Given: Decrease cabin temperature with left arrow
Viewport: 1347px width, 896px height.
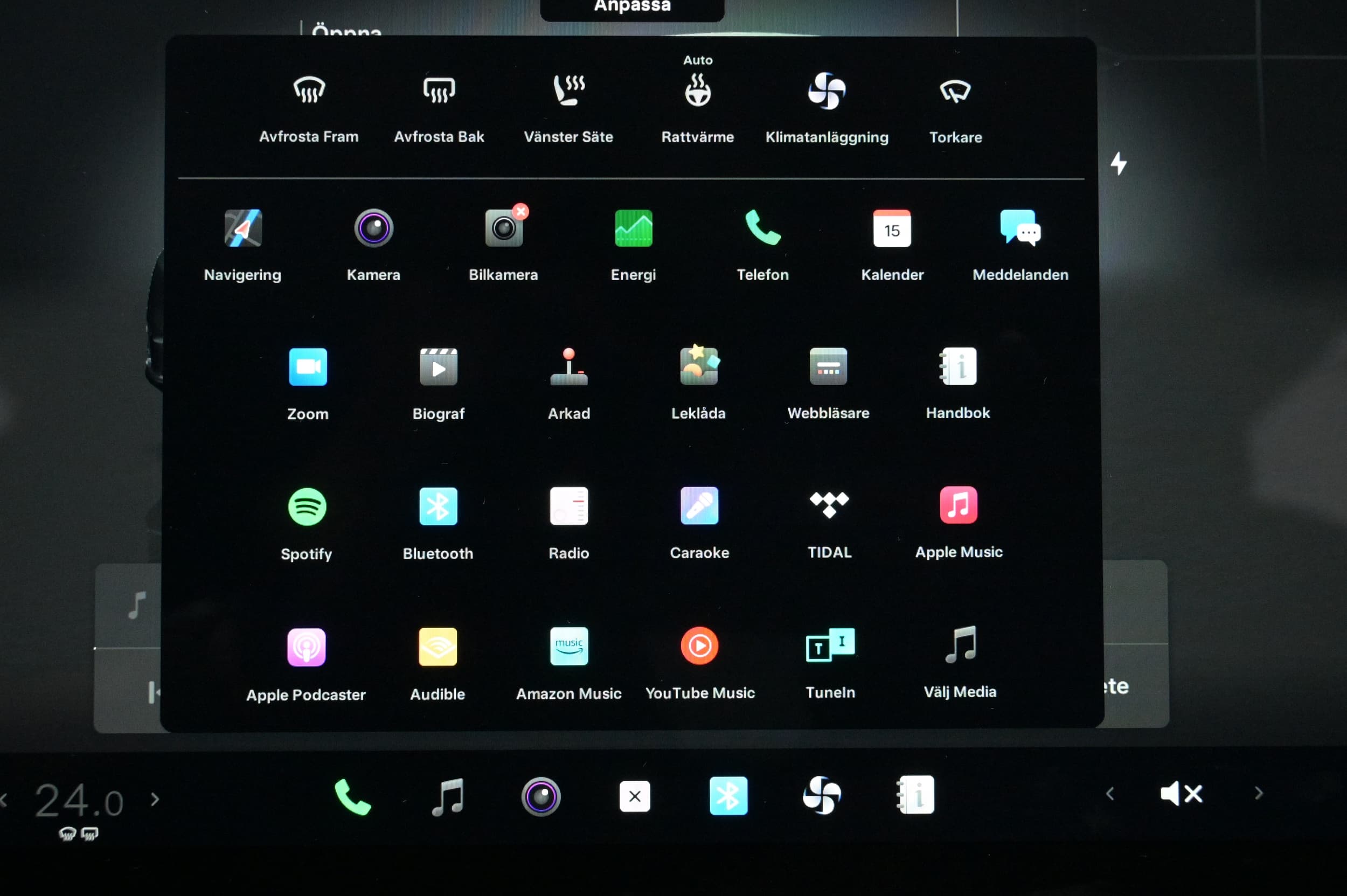Looking at the screenshot, I should tap(4, 800).
